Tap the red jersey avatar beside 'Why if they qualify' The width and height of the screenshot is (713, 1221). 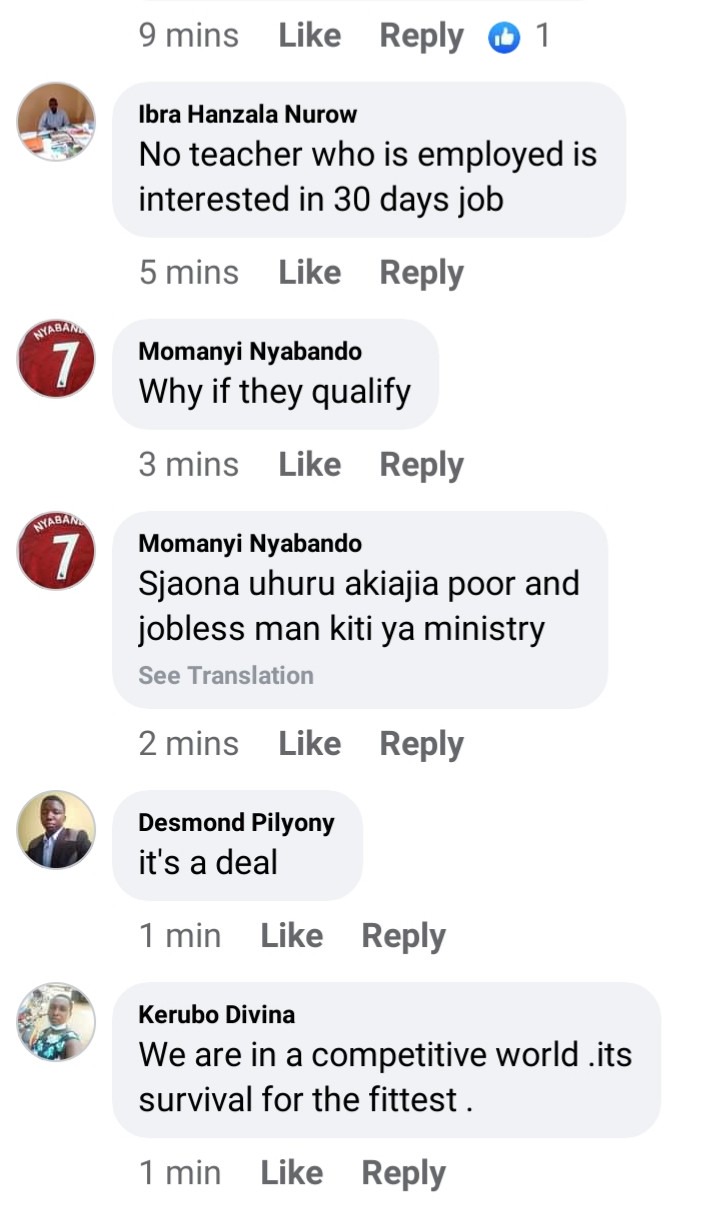click(x=57, y=359)
